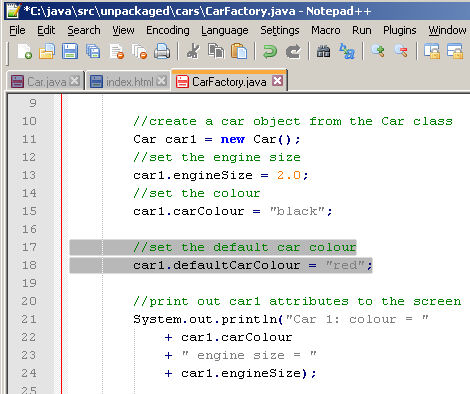The width and height of the screenshot is (470, 394).
Task: Toggle synchronize vertical scrolling icon
Action: [432, 52]
